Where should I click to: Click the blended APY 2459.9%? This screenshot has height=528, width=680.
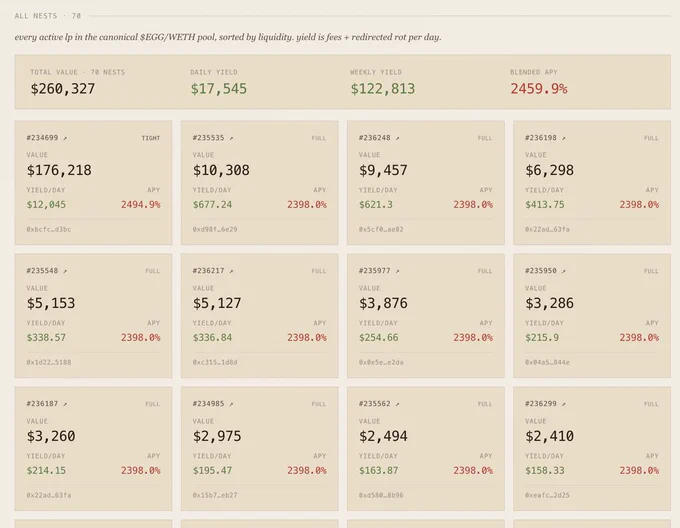click(539, 89)
